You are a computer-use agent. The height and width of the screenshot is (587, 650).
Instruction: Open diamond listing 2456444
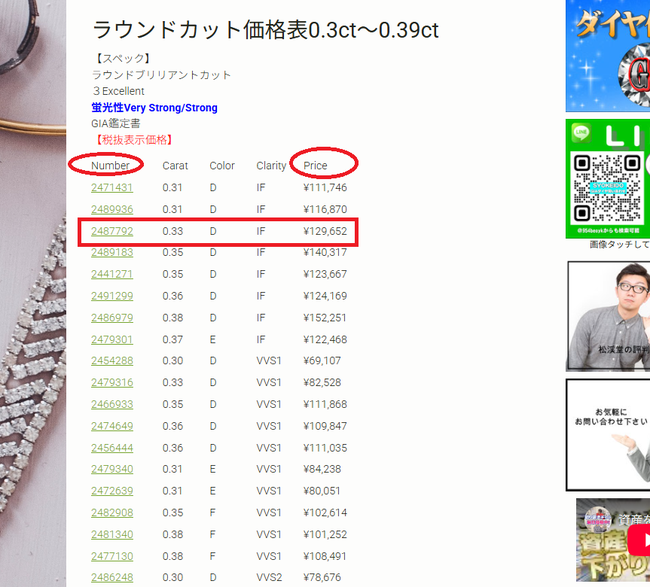click(112, 448)
